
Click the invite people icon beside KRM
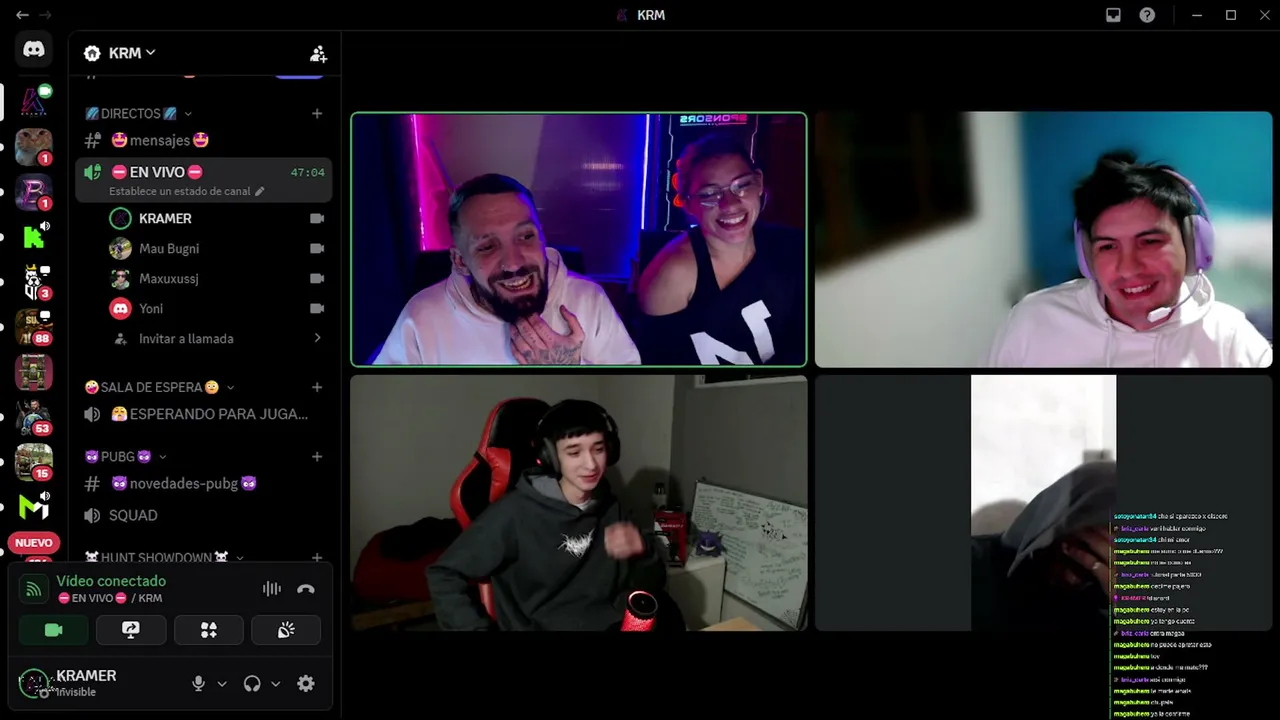[x=318, y=53]
